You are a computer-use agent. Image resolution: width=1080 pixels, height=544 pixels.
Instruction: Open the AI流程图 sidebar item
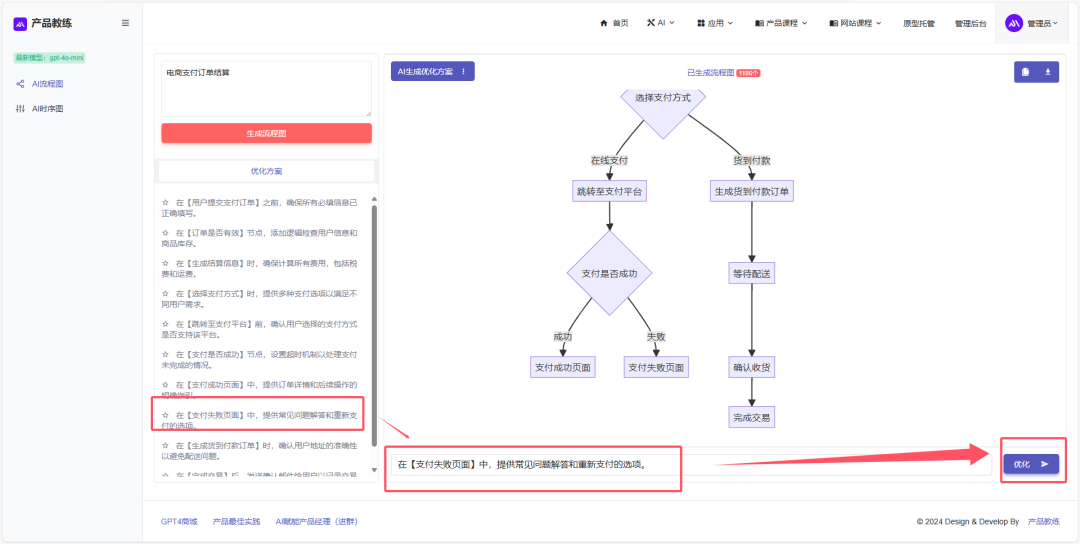(x=40, y=84)
